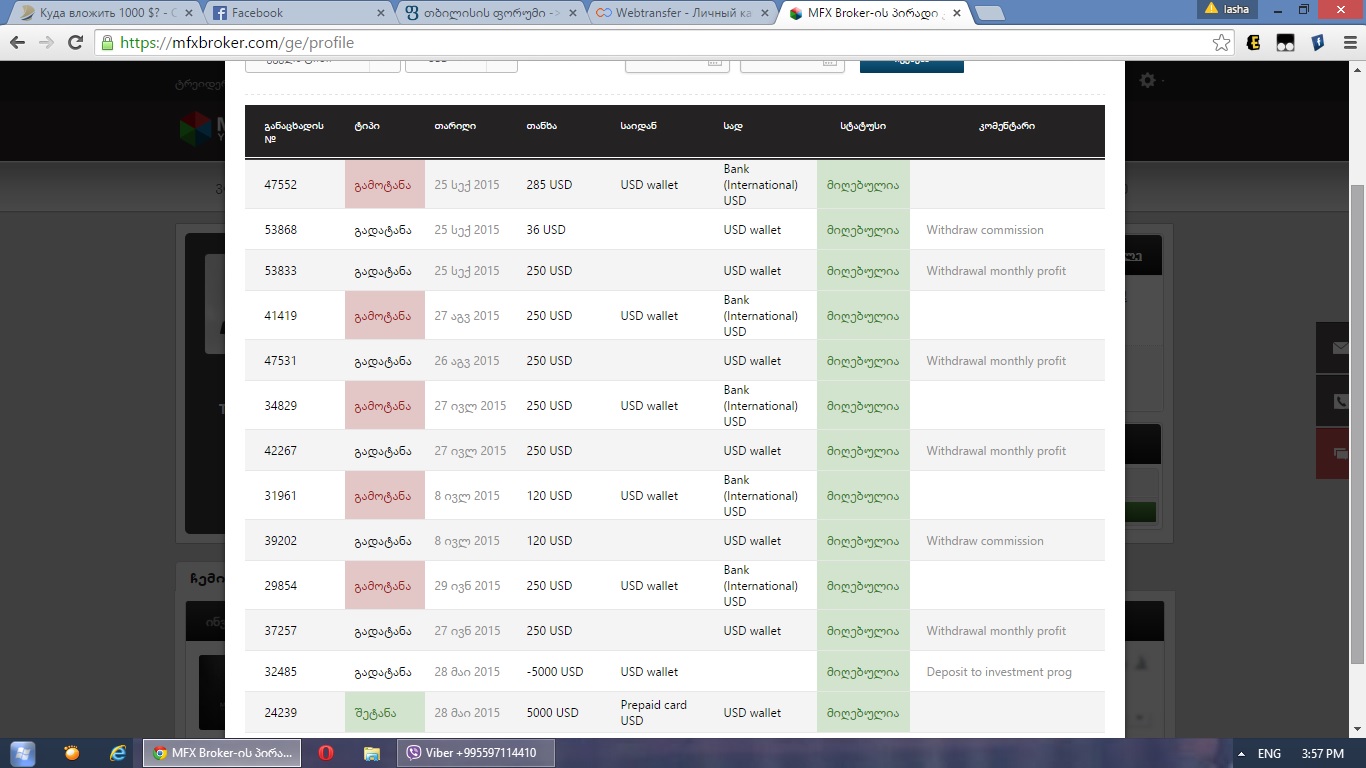Click the 285 USD amount cell
This screenshot has width=1366, height=768.
[549, 185]
